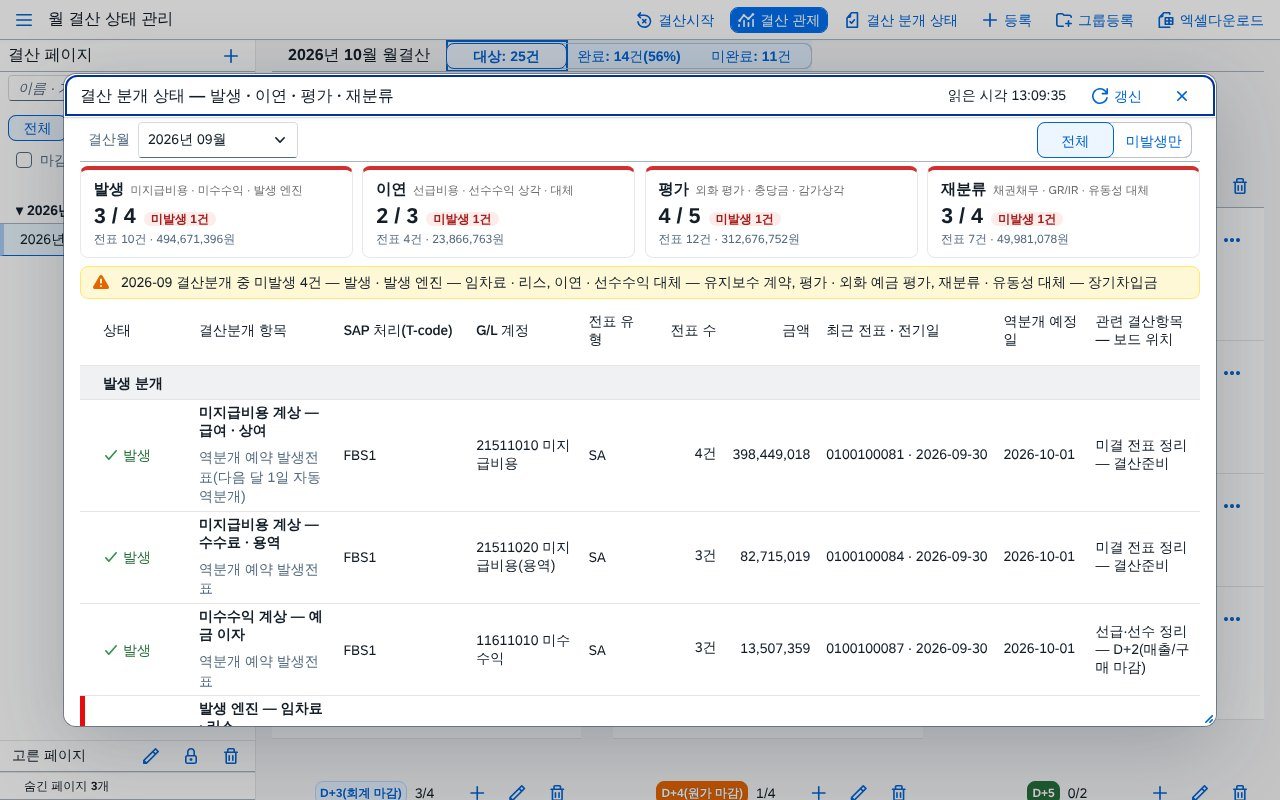Viewport: 1280px width, 800px height.
Task: Click the plus icon for D+3(회계 마감)
Action: point(477,793)
